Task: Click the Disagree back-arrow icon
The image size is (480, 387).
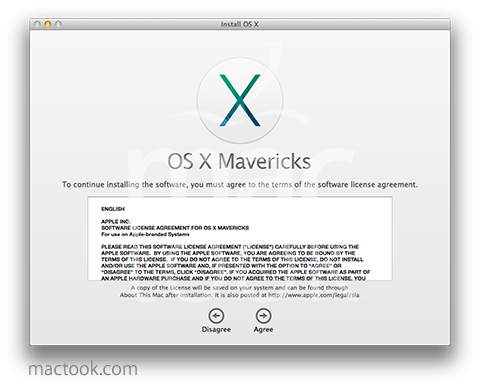Action: [x=216, y=316]
